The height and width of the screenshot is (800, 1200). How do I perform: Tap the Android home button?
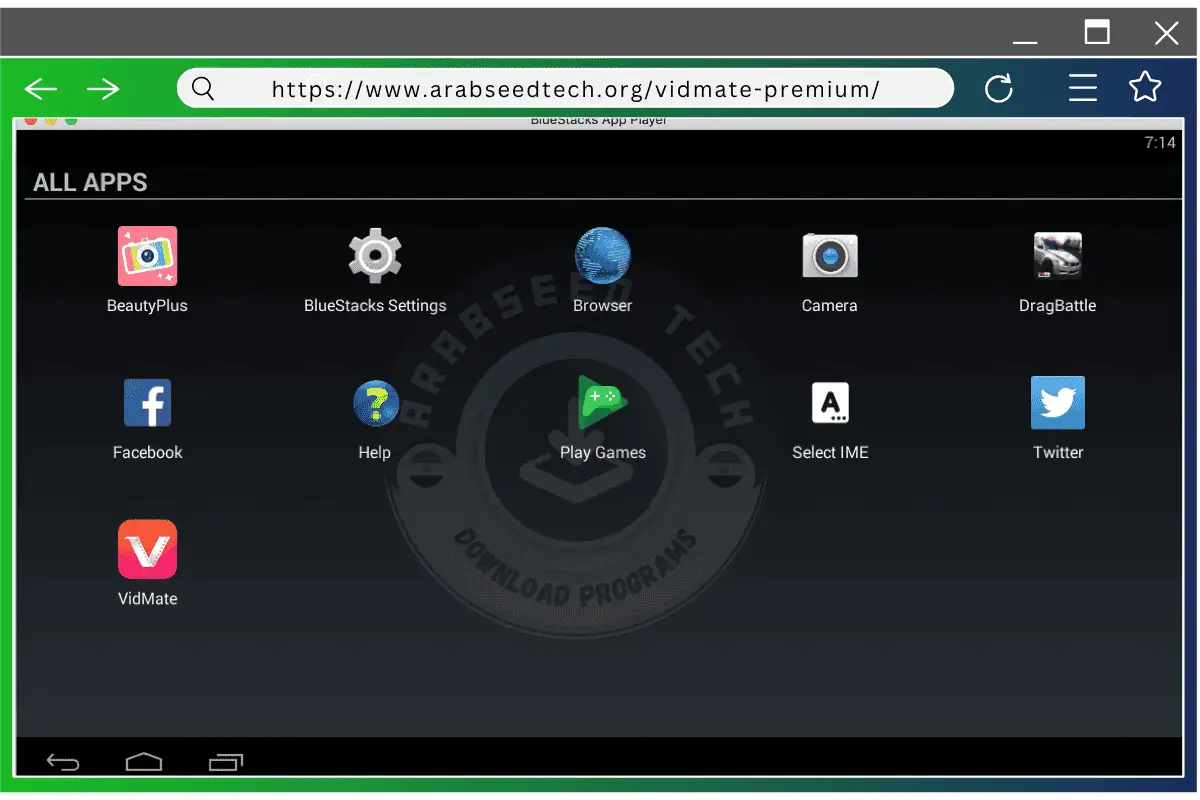(144, 763)
